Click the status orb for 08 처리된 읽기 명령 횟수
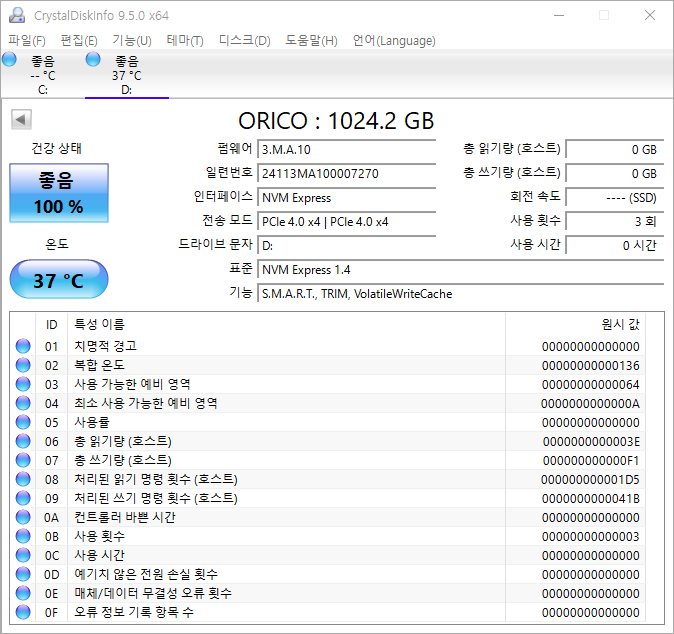 point(23,479)
